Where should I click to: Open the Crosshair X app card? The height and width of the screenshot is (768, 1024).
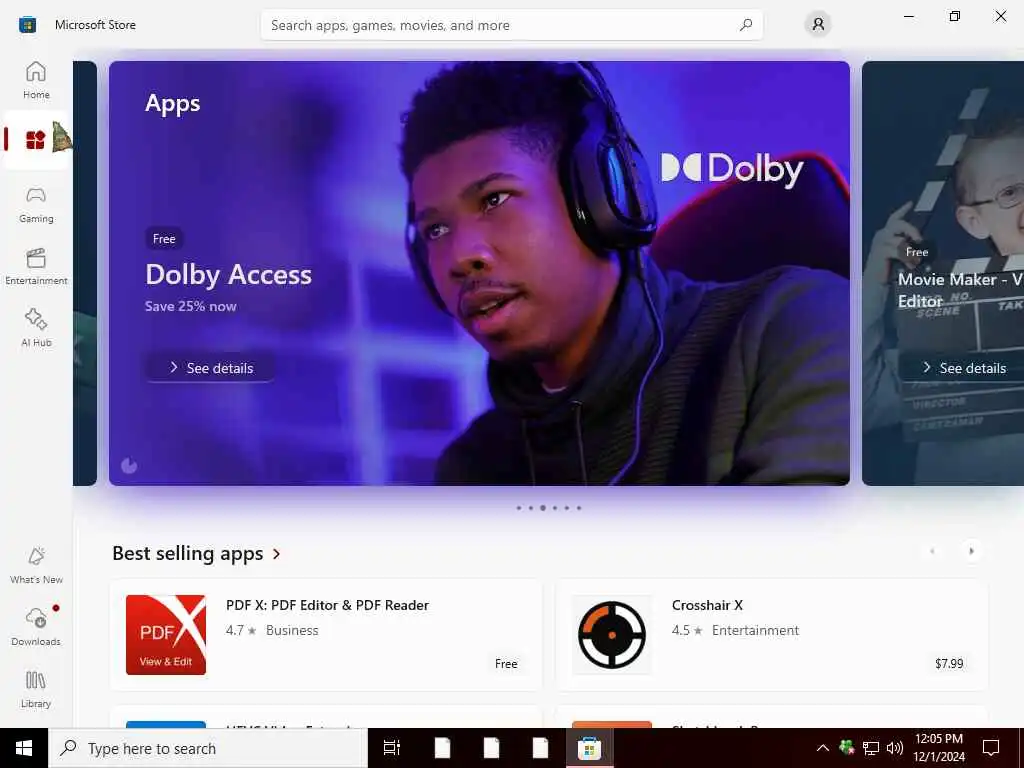pyautogui.click(x=772, y=634)
